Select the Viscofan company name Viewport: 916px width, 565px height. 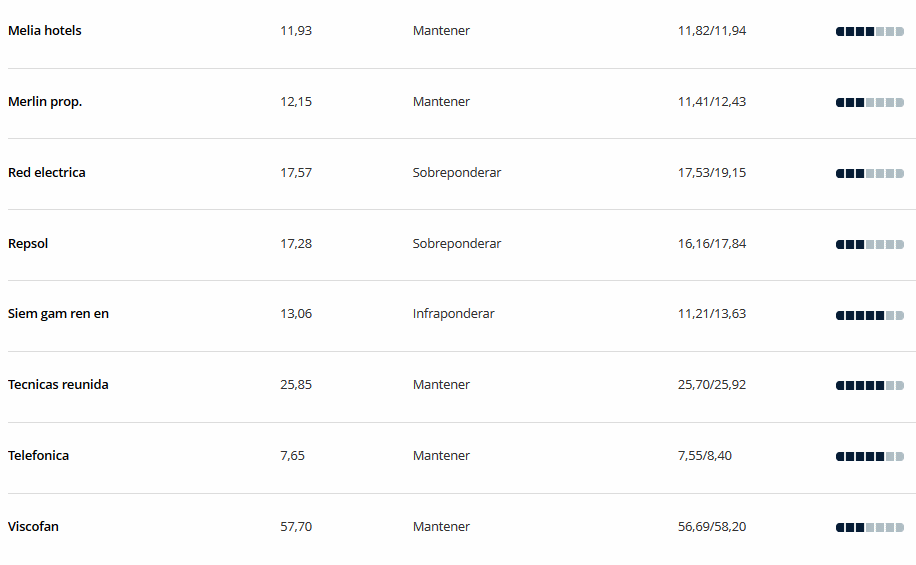click(x=33, y=526)
